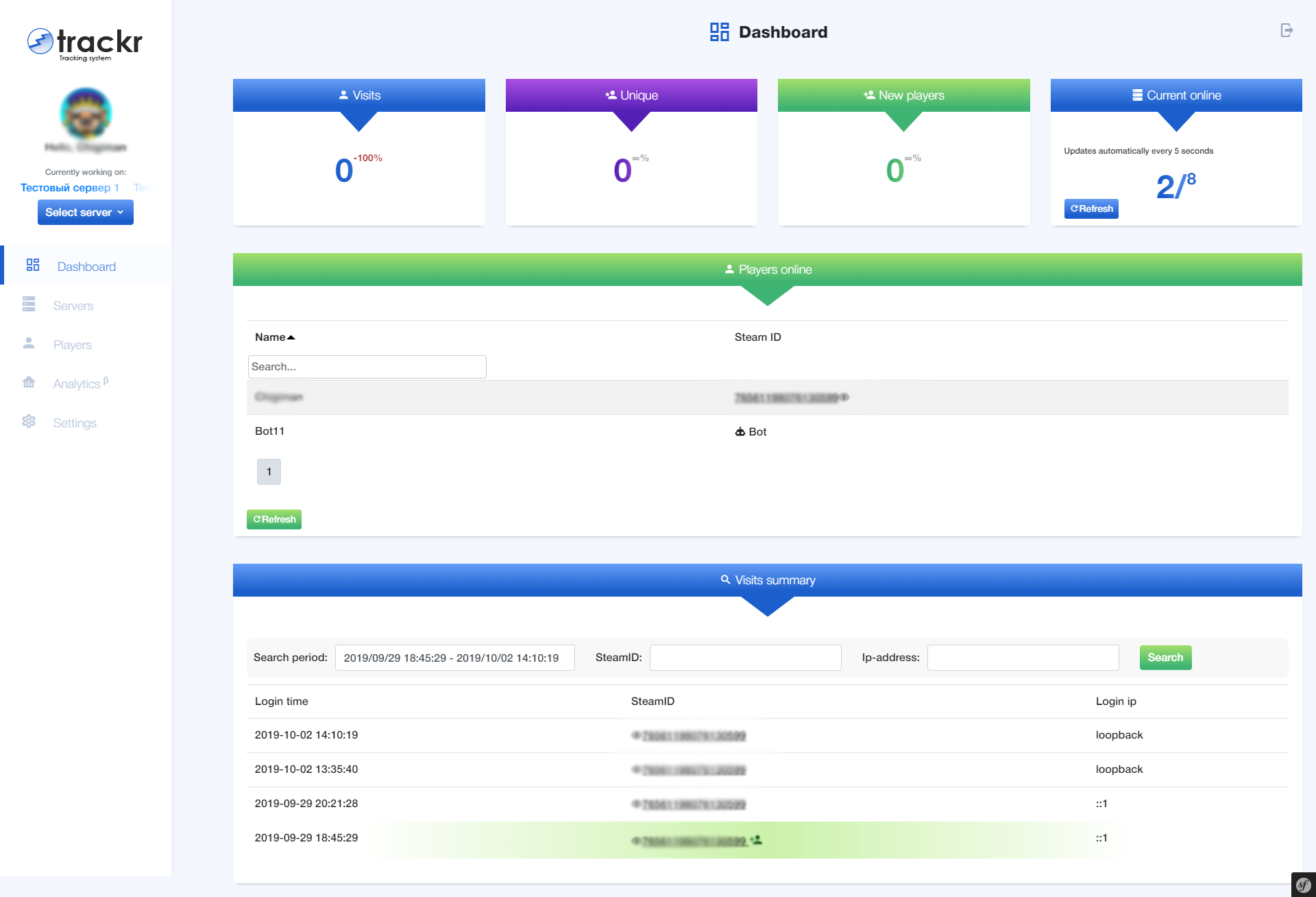
Task: Toggle eye icon on 14:10:19 visit row
Action: [636, 735]
